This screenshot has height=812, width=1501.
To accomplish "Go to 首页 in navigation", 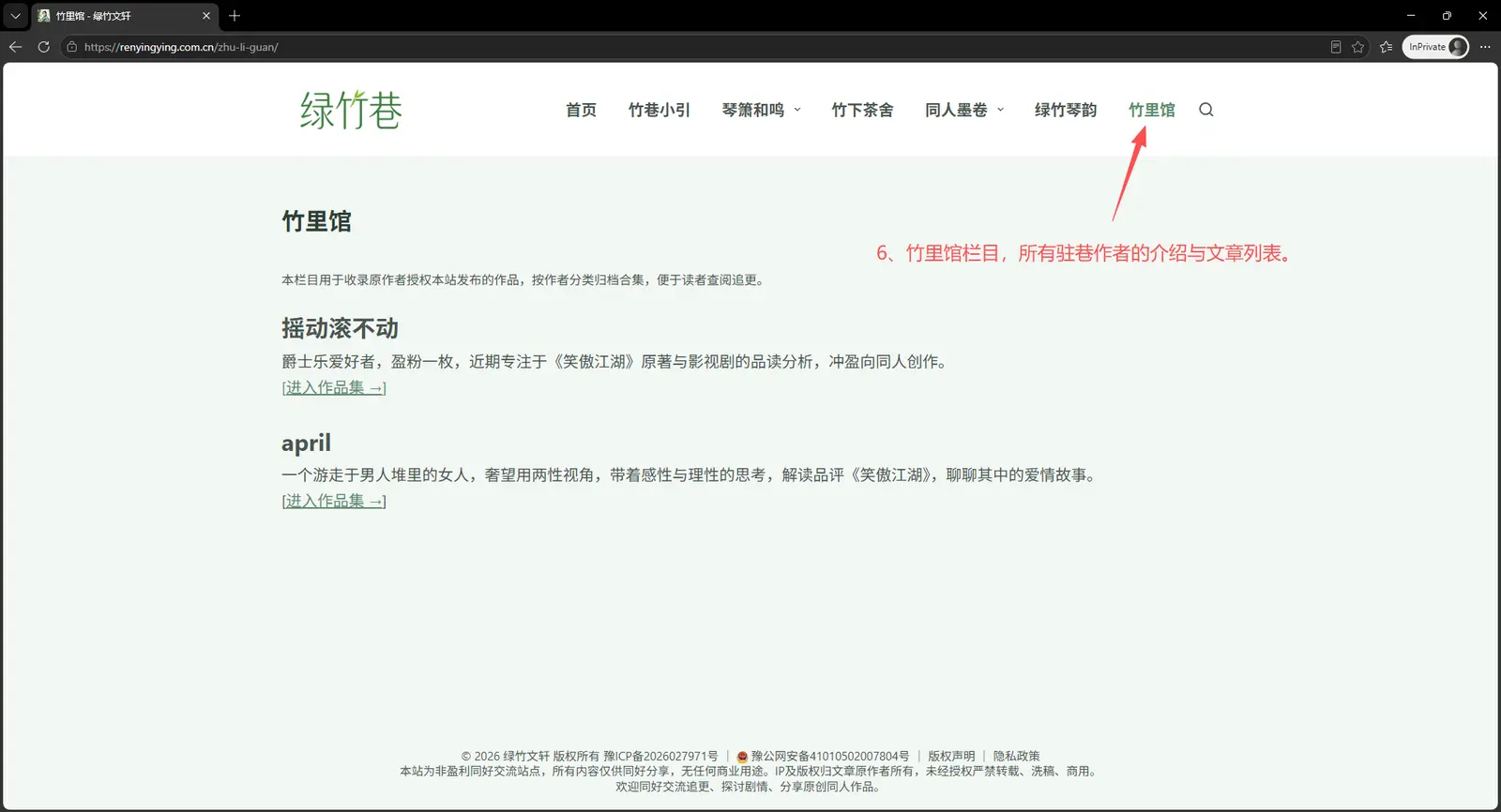I will pos(581,110).
